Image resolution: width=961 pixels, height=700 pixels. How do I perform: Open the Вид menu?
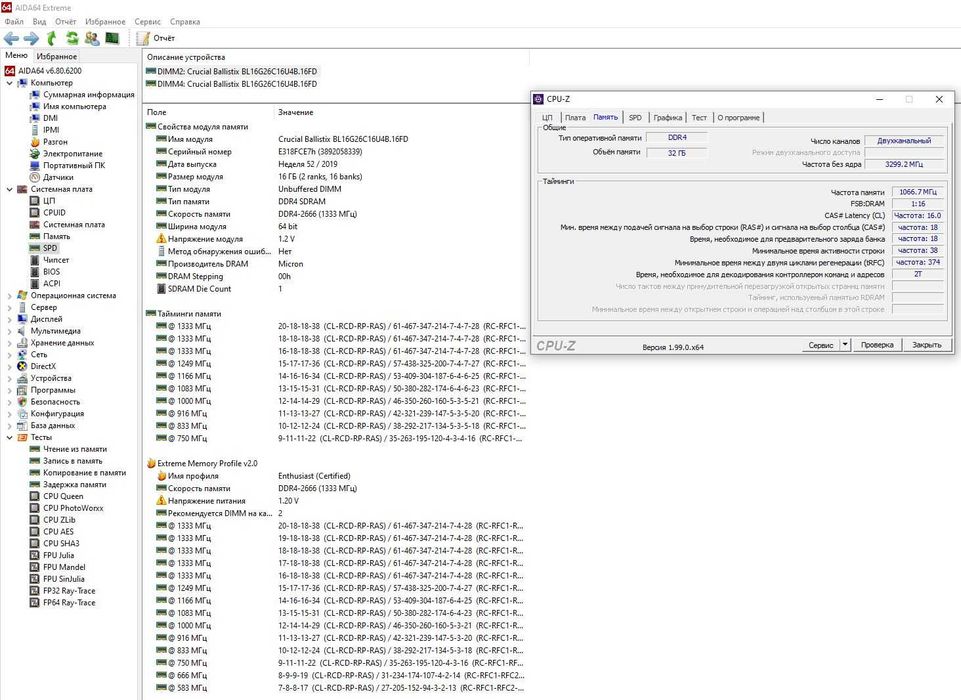(x=39, y=21)
